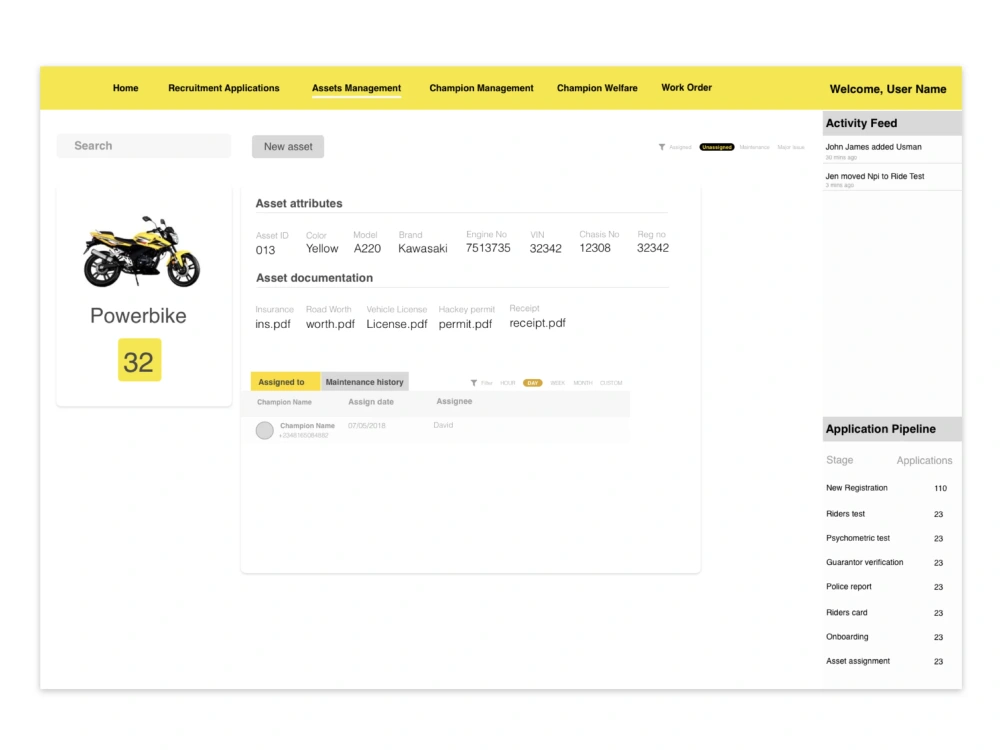Click Welcome, User Name

coord(888,89)
